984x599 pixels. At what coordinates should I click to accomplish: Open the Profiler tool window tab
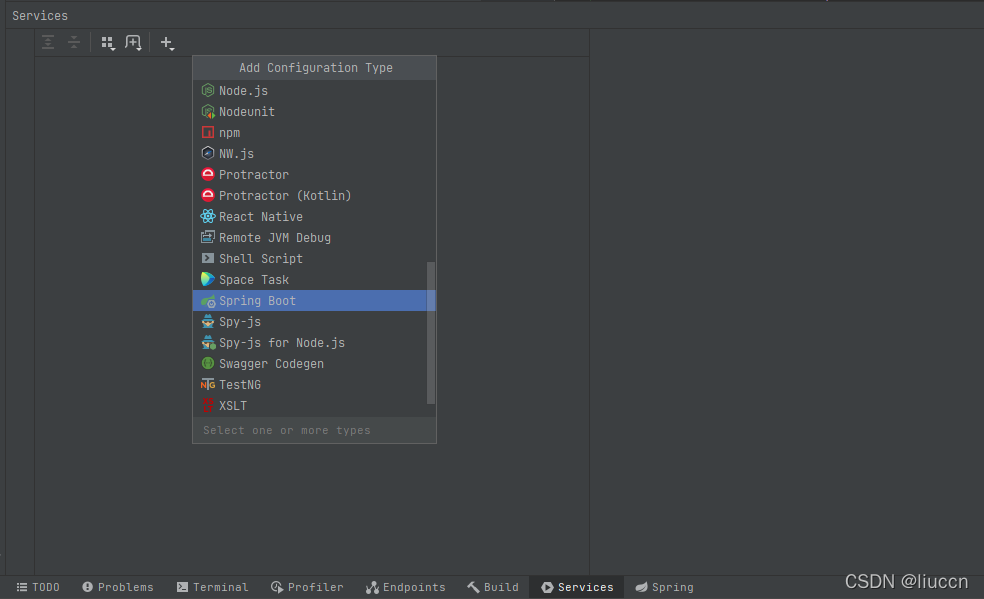coord(308,587)
